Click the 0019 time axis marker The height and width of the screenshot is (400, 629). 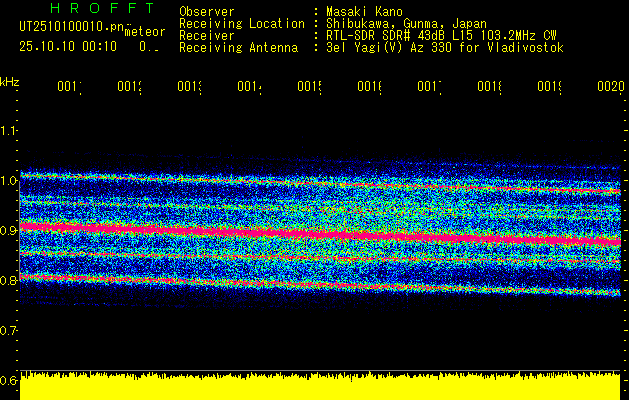click(549, 86)
